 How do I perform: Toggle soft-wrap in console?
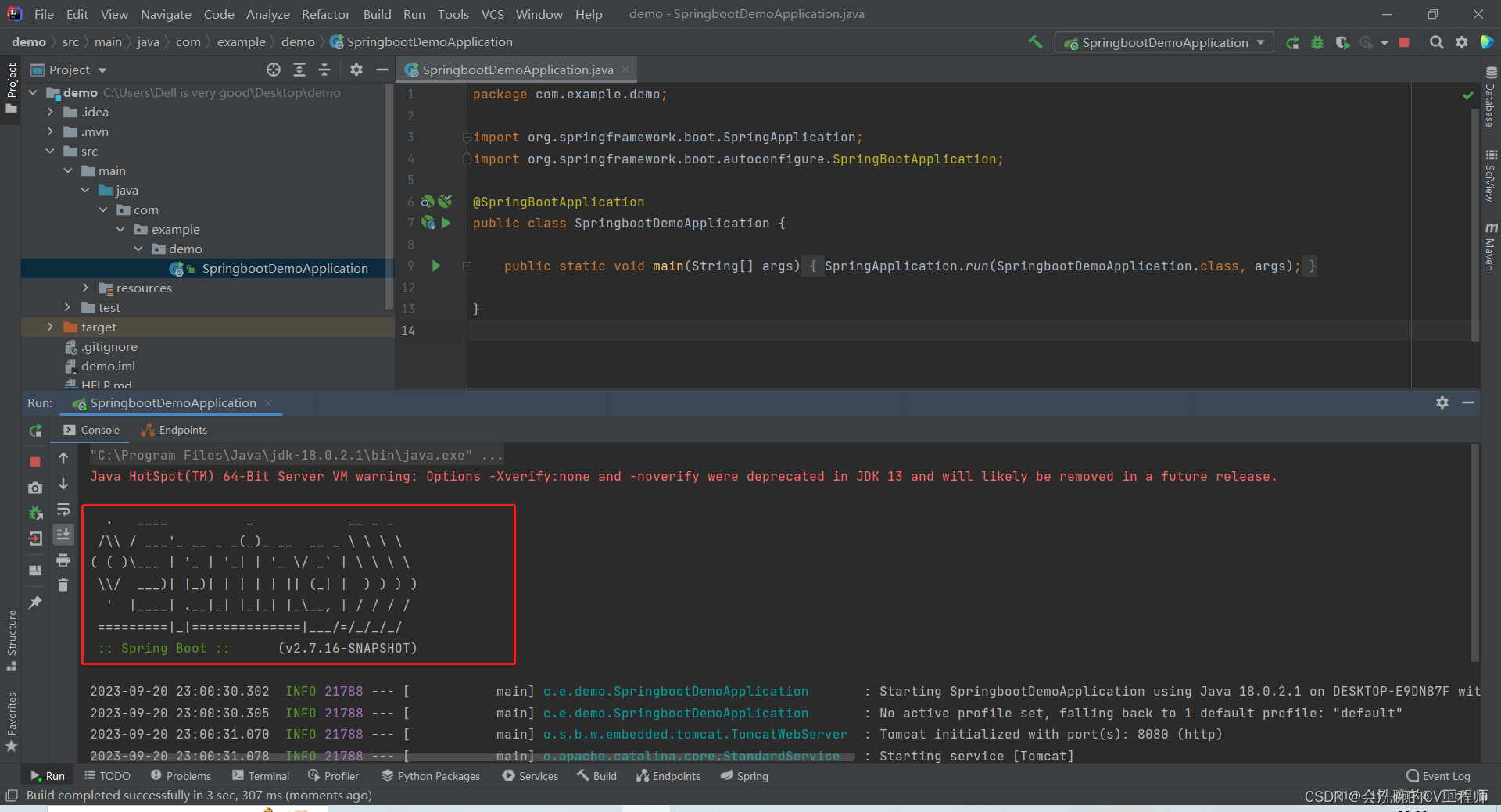(63, 510)
